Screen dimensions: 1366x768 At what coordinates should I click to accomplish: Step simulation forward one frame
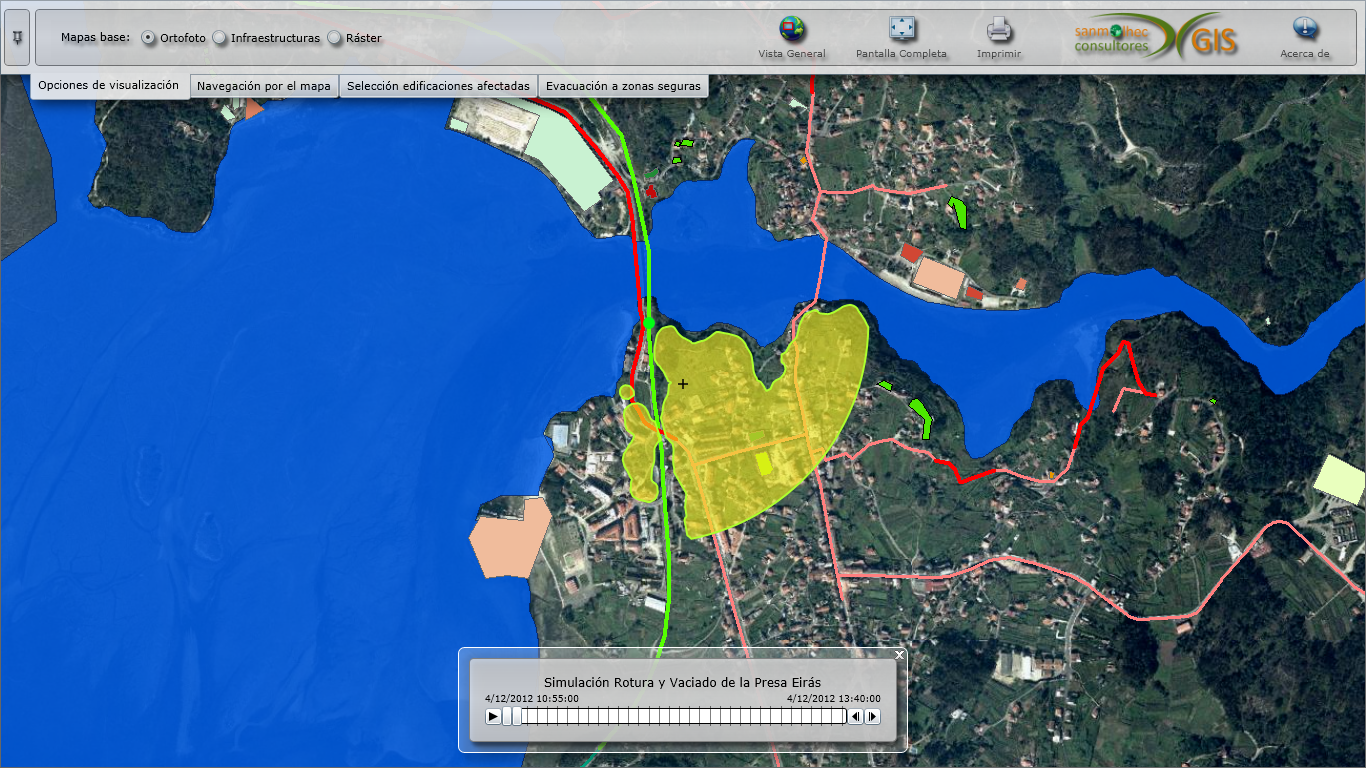click(x=873, y=716)
